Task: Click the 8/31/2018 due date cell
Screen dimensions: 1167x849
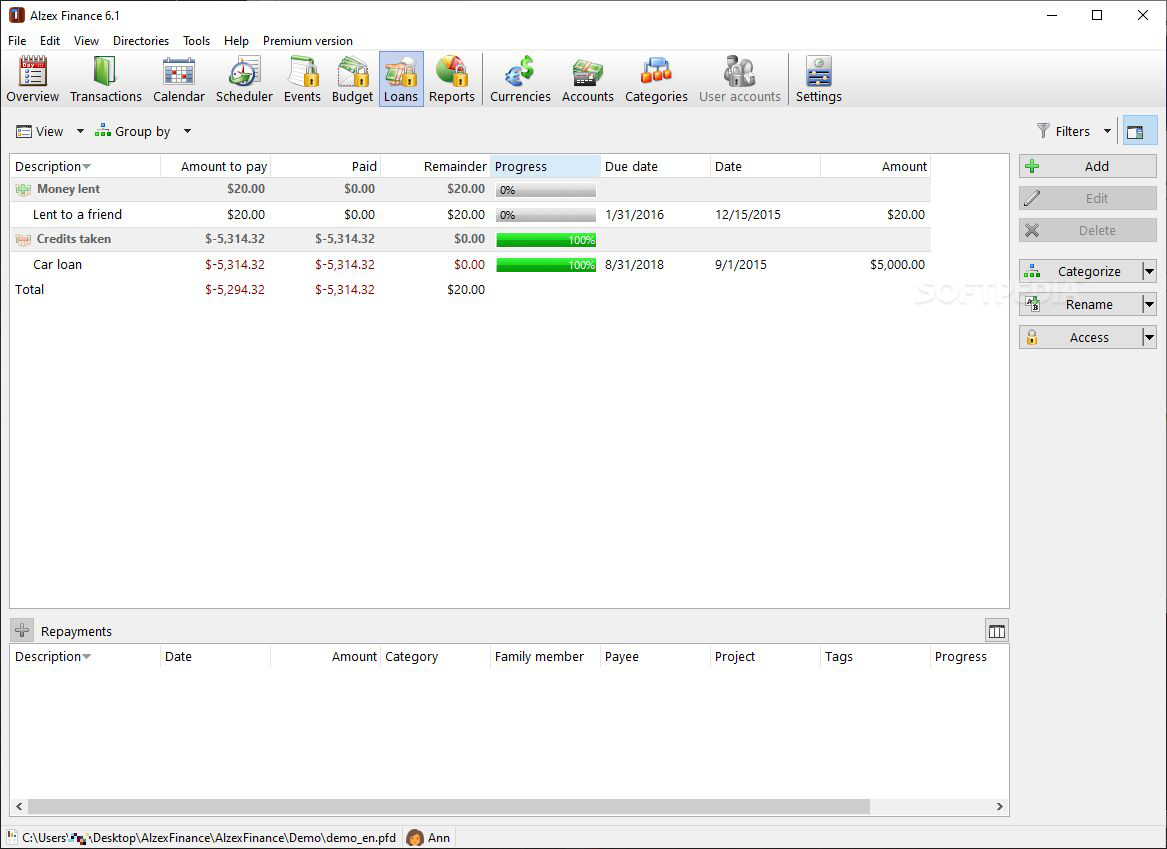Action: (634, 265)
